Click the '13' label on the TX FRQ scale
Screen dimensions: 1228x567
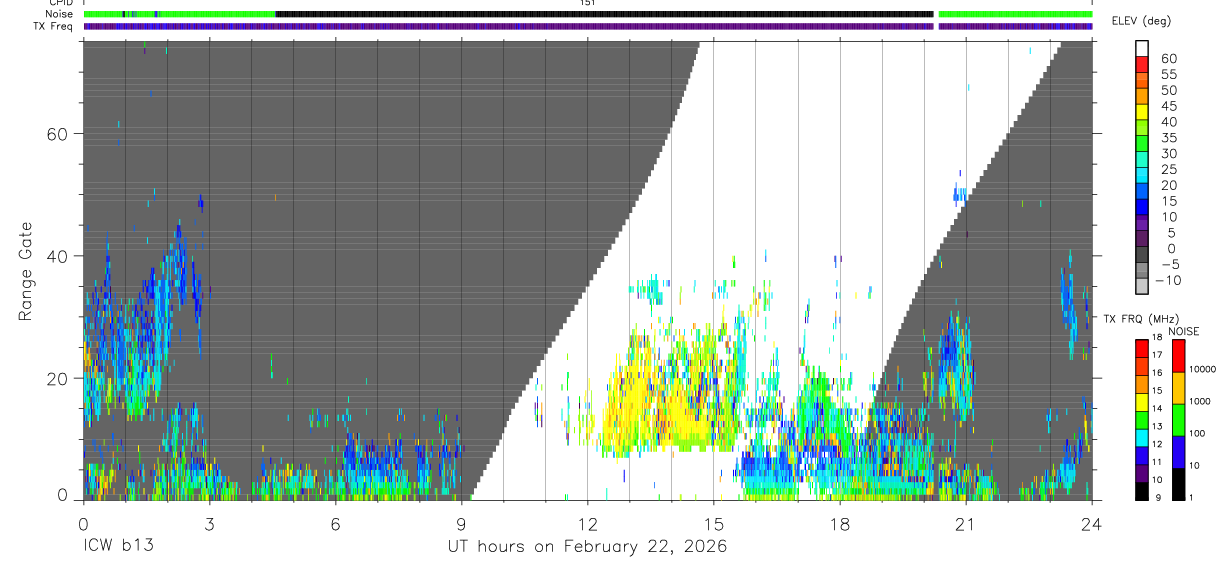(1157, 426)
